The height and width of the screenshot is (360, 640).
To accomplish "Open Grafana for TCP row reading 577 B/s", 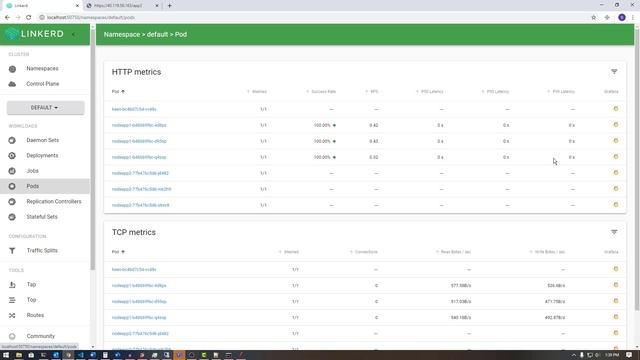I will click(x=616, y=285).
